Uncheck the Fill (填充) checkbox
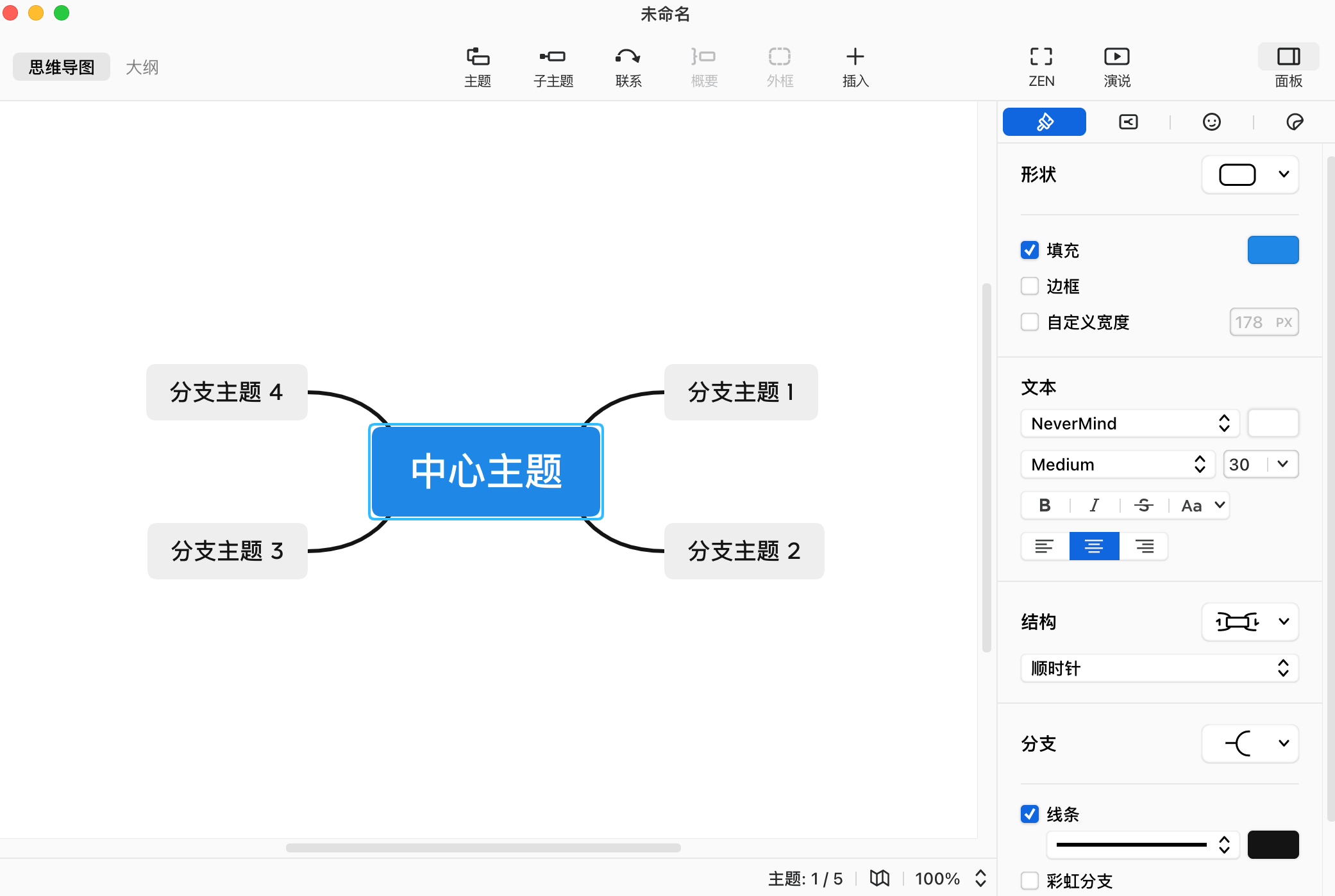 (1030, 250)
